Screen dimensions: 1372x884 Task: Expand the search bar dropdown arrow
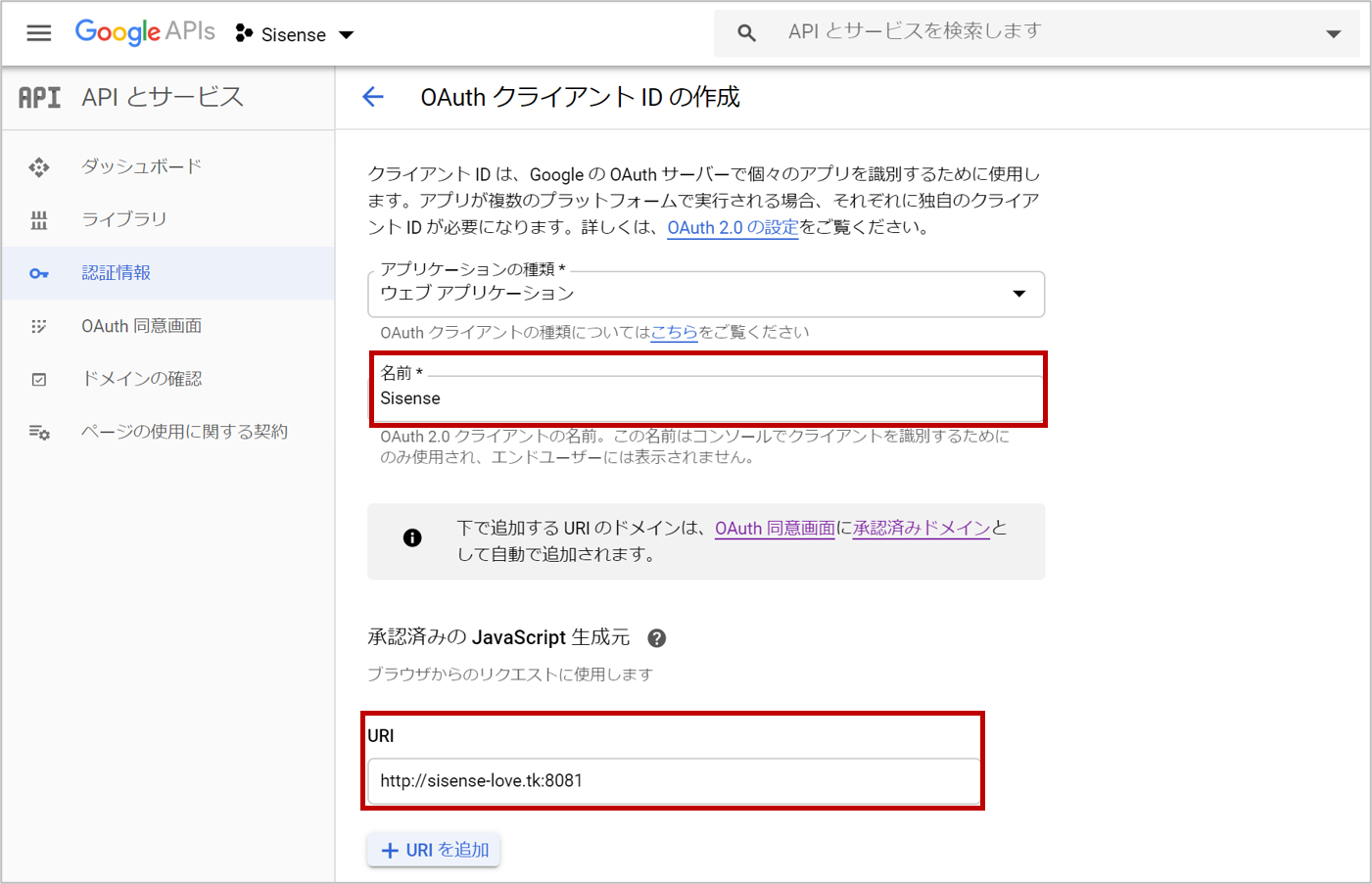(1333, 34)
